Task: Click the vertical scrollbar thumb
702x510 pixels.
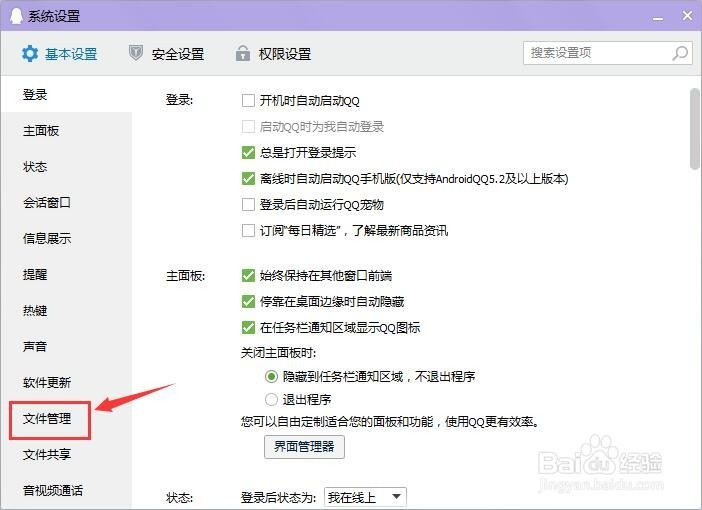Action: point(695,129)
